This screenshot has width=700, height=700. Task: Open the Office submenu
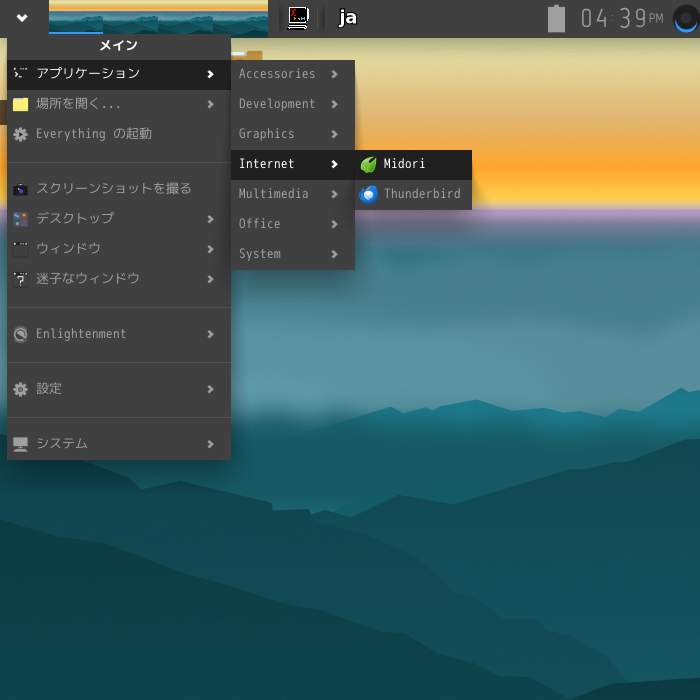(x=293, y=225)
